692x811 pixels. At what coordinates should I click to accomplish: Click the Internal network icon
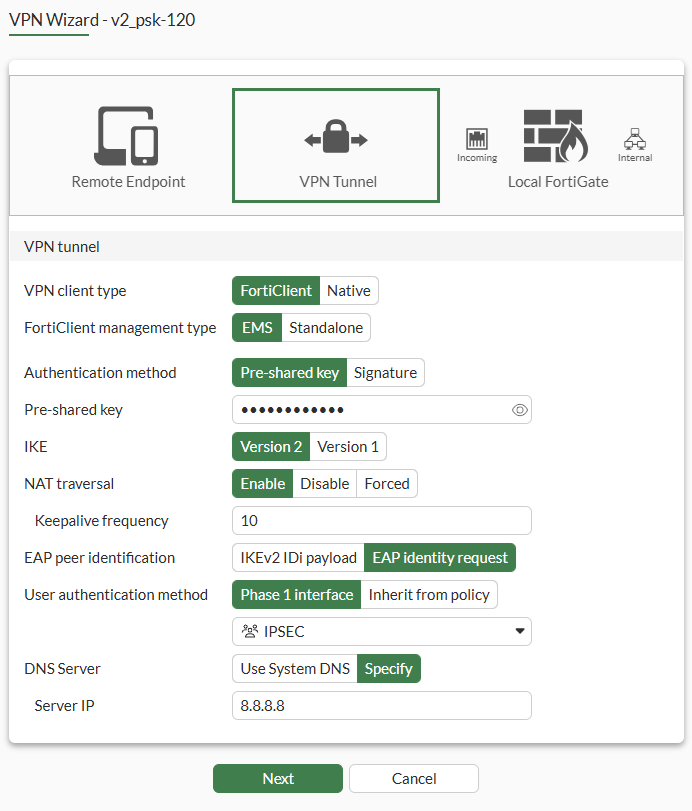pyautogui.click(x=635, y=139)
